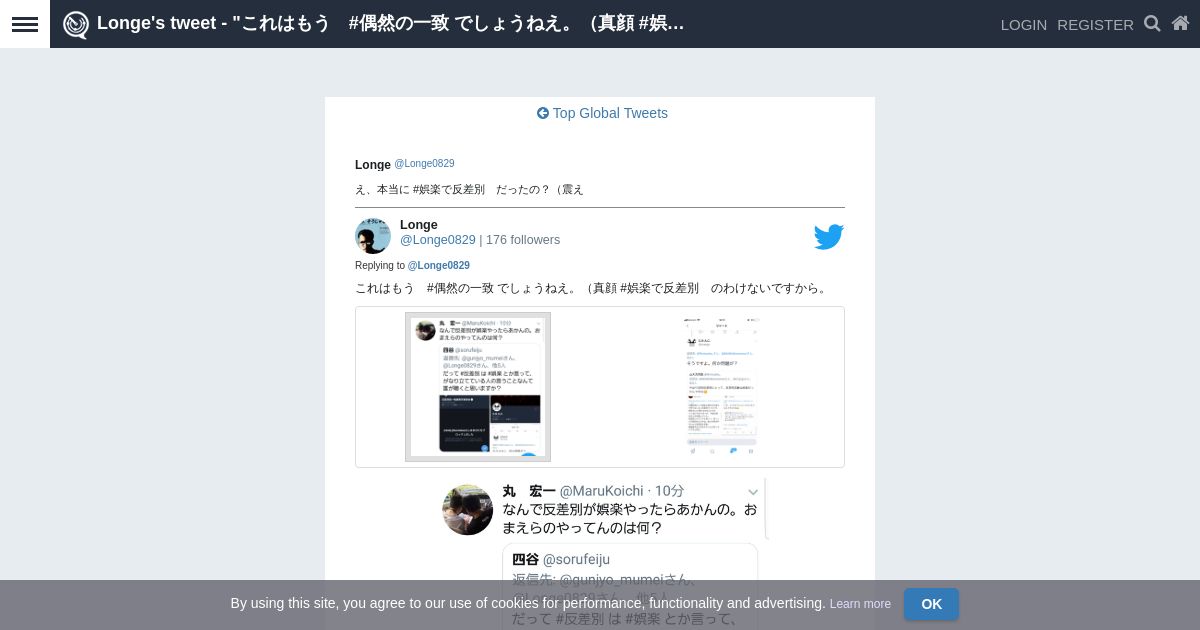Click Replying to @Longe0829 link
The height and width of the screenshot is (630, 1200).
pyautogui.click(x=438, y=266)
